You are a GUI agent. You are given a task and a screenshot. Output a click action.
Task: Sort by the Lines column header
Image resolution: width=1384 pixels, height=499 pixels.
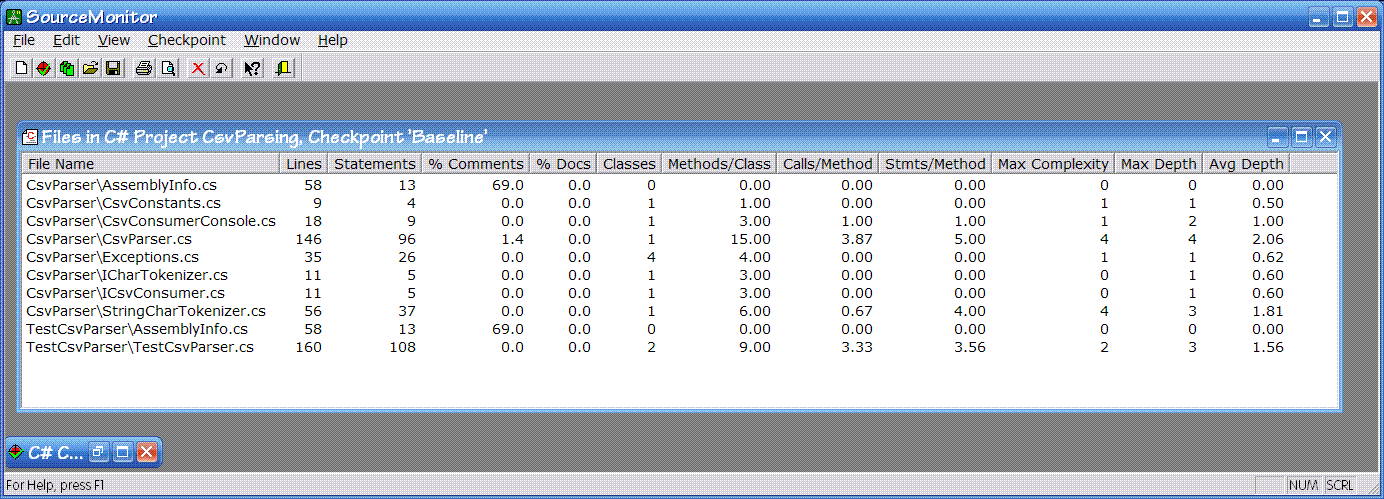pyautogui.click(x=304, y=164)
